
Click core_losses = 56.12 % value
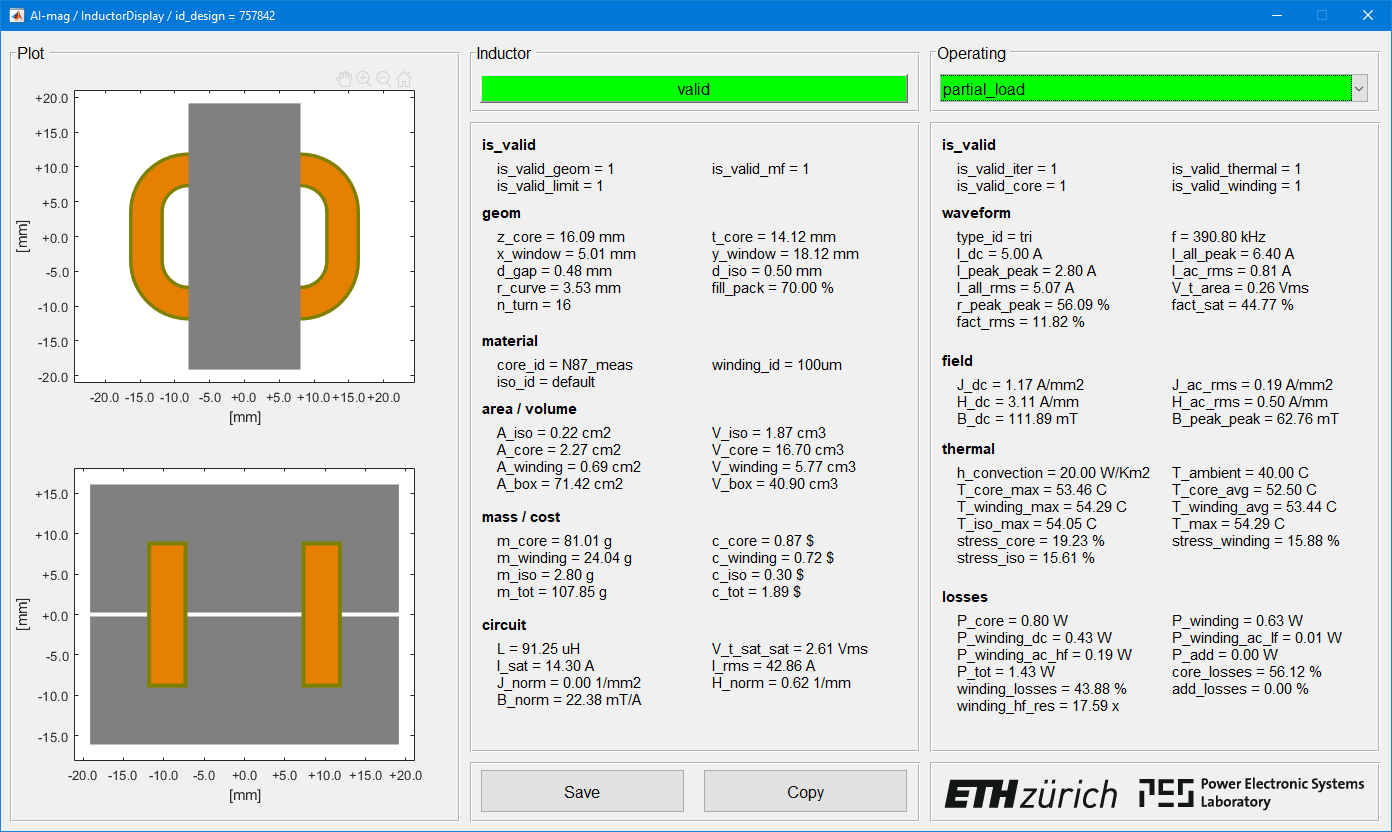pyautogui.click(x=1247, y=672)
